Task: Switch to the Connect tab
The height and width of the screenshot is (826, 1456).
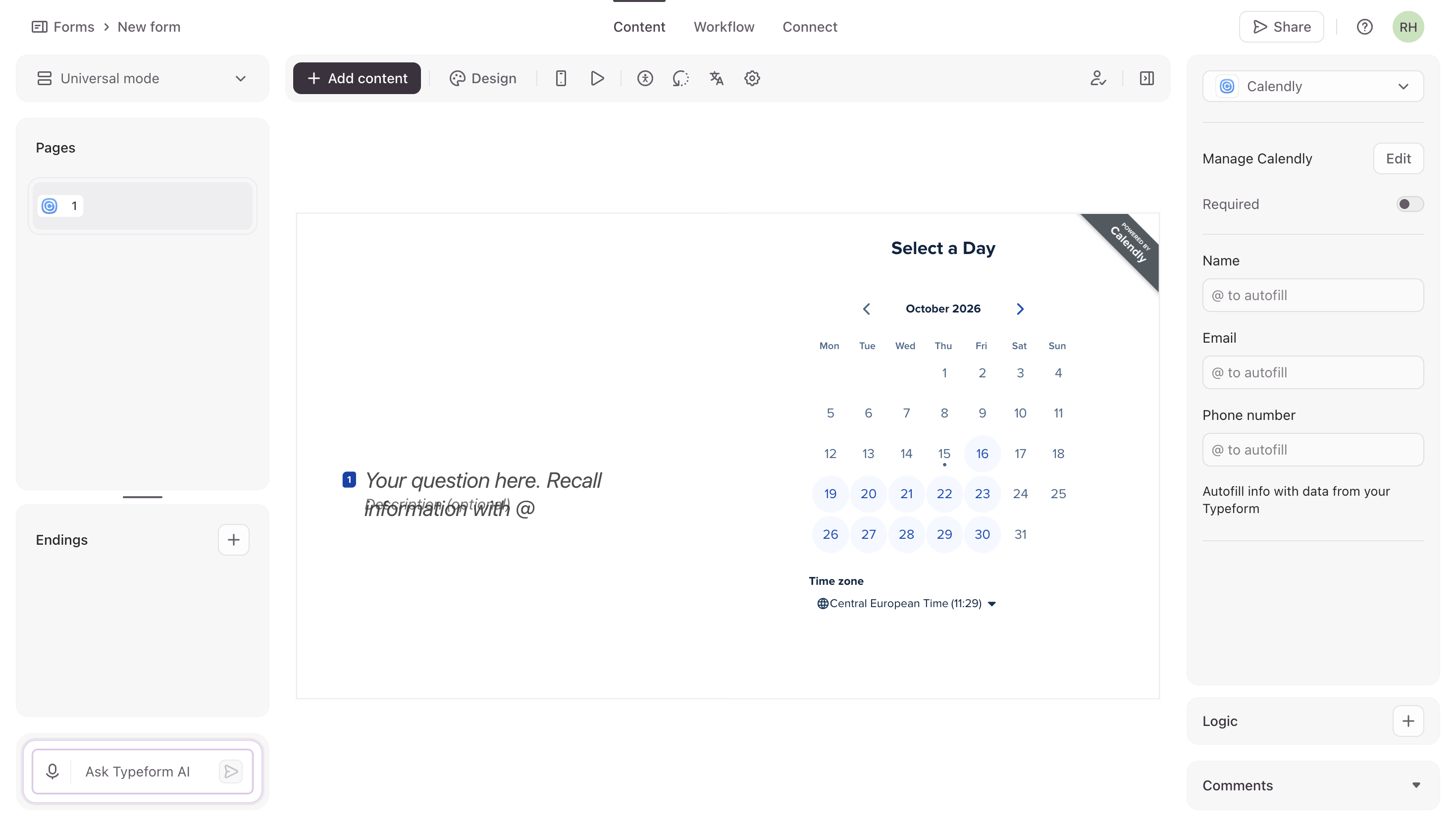Action: 809,27
